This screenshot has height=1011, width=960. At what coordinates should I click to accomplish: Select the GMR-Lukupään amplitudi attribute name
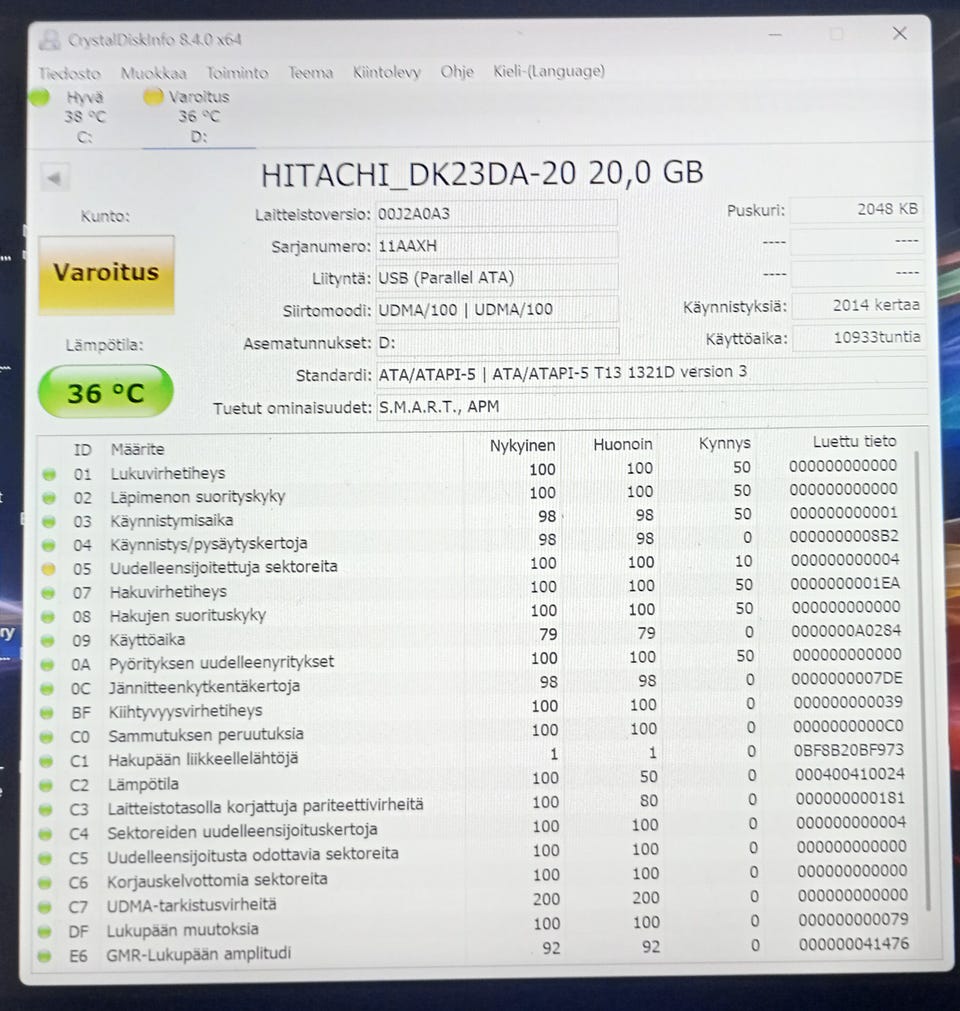[x=199, y=954]
